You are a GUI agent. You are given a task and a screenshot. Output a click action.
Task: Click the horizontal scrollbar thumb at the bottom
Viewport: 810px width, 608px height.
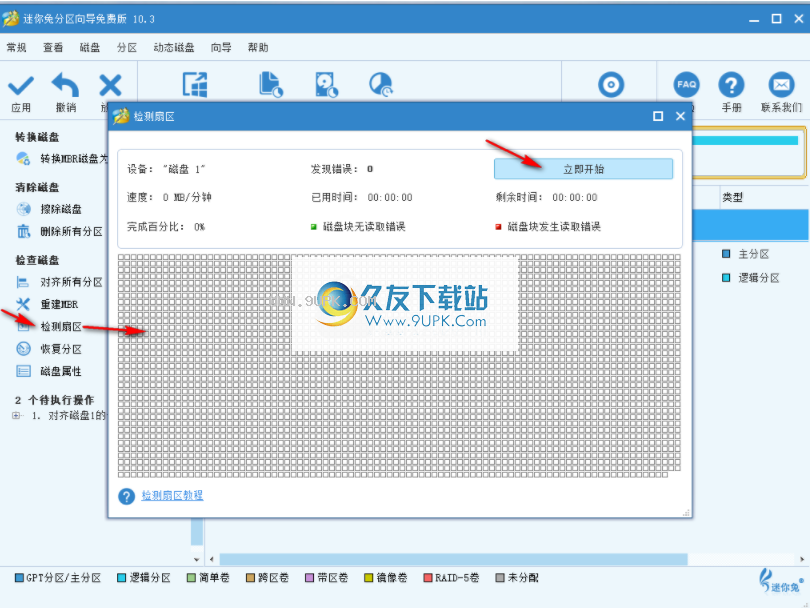point(453,559)
